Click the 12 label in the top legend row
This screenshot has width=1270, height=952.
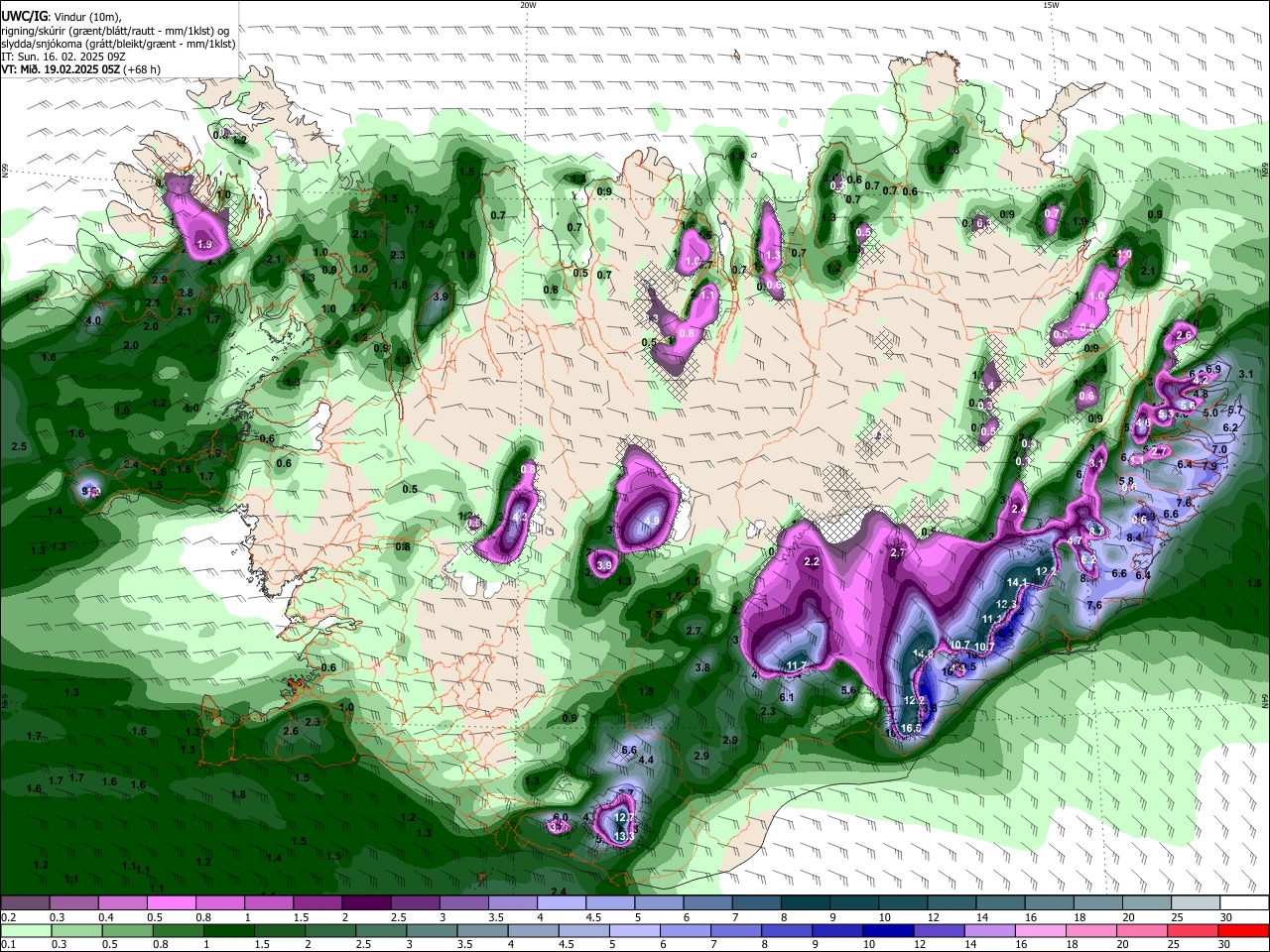(x=933, y=917)
